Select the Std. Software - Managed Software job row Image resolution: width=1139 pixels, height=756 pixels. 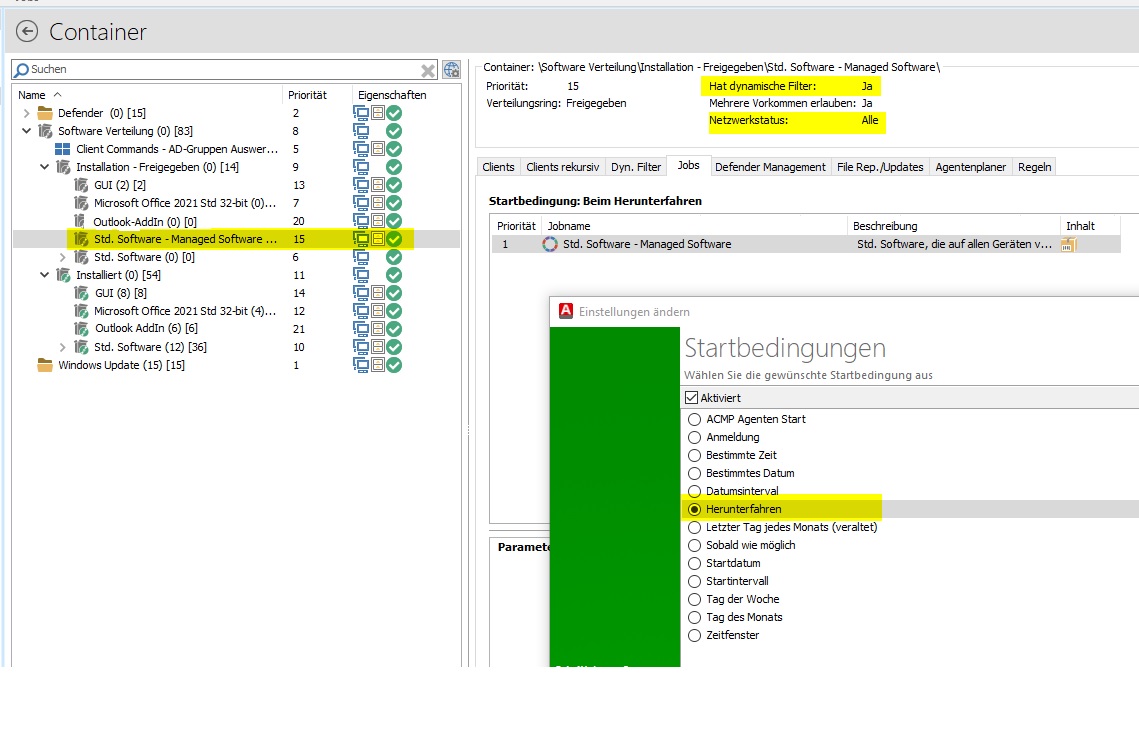(806, 244)
